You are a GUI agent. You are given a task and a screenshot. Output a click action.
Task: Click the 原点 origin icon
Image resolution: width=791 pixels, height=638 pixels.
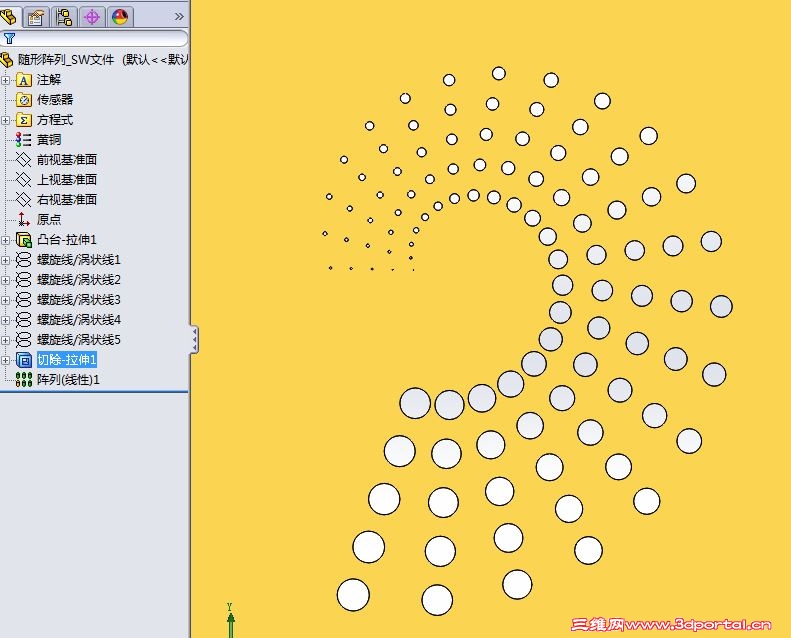[x=24, y=219]
